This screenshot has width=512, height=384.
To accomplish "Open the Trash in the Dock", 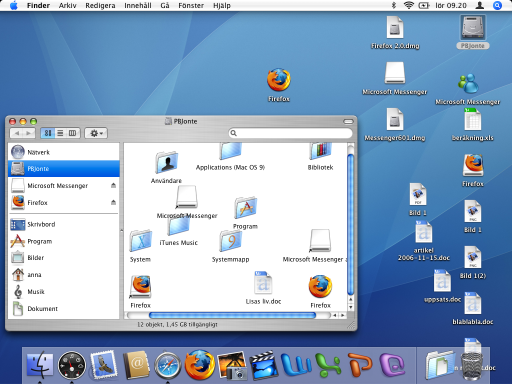I will click(x=472, y=366).
